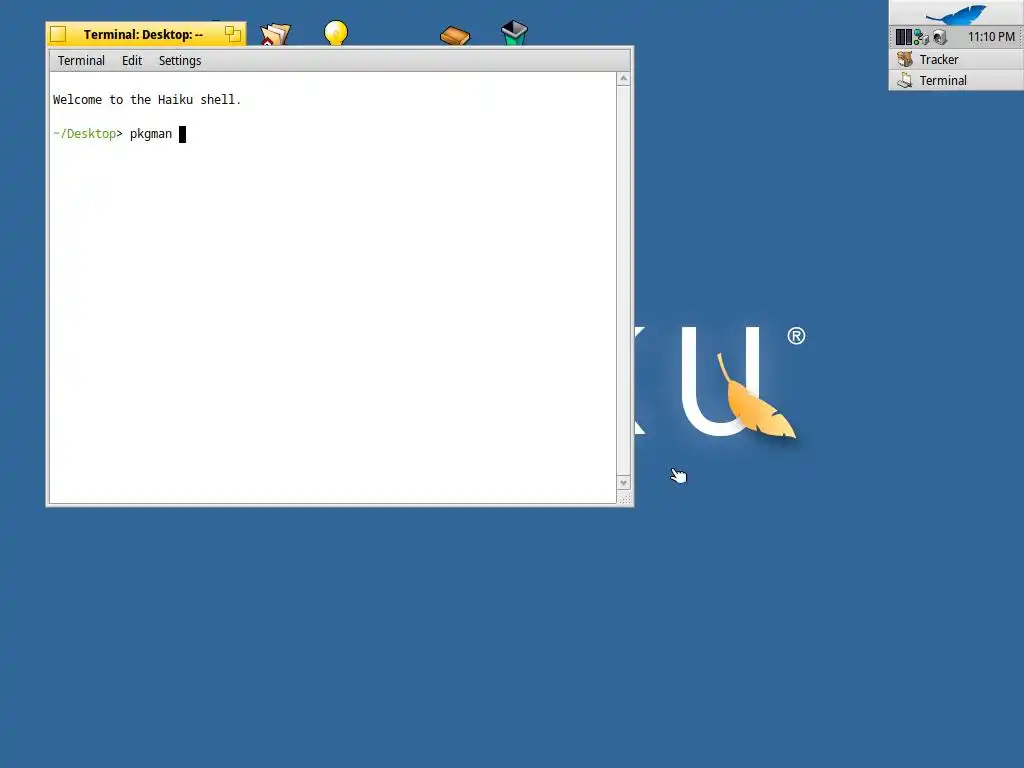Screen dimensions: 1024x768
Task: Open the Terminal menu in the menu bar
Action: point(81,61)
